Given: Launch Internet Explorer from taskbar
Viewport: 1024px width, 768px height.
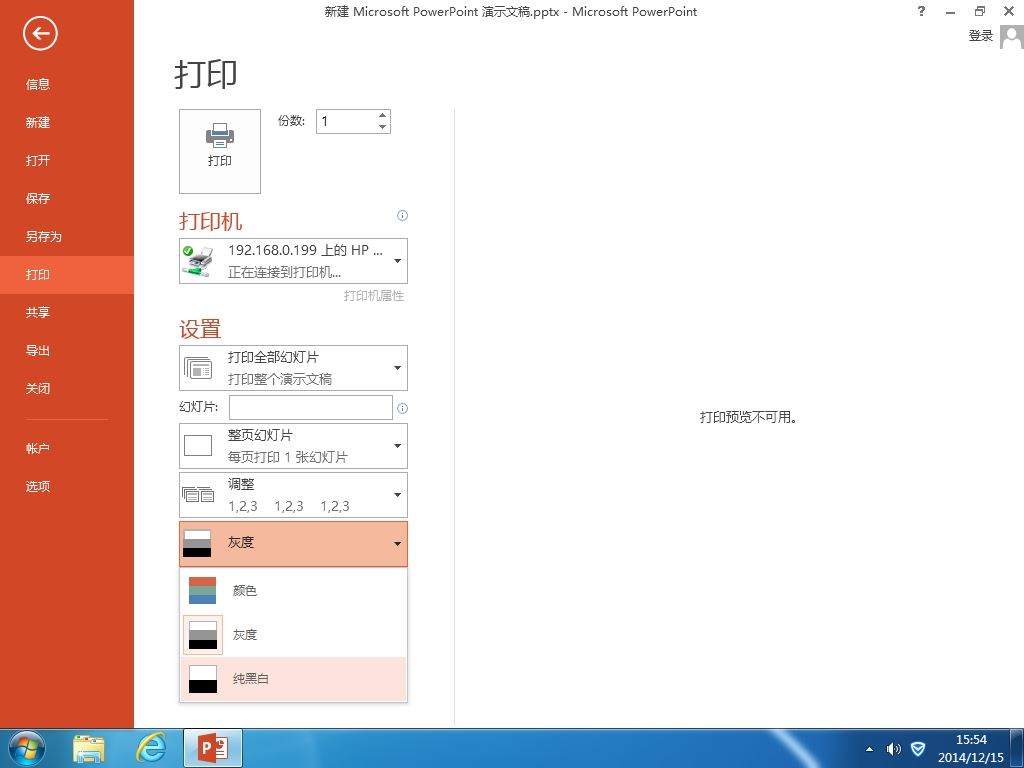Looking at the screenshot, I should (x=151, y=748).
